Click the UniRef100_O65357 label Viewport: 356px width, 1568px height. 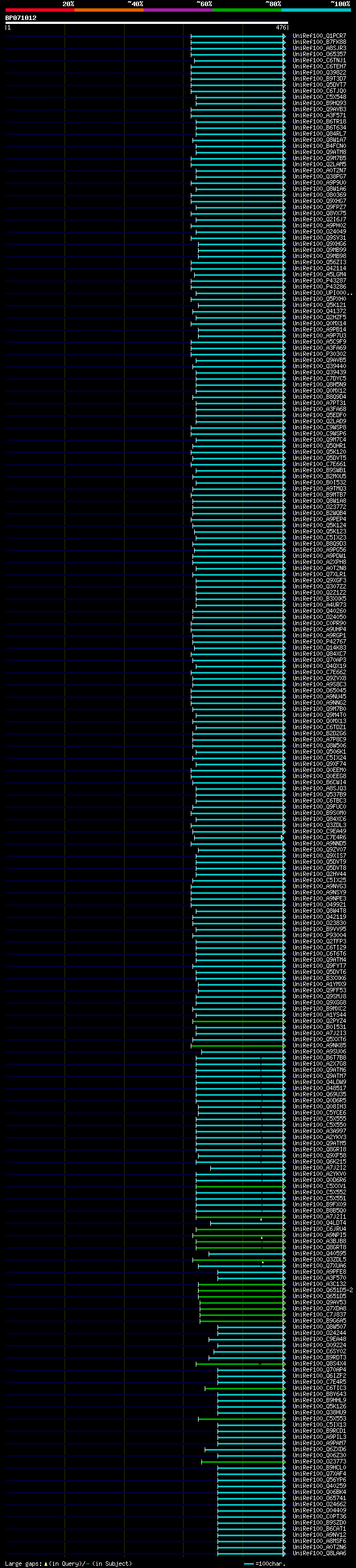[x=319, y=54]
